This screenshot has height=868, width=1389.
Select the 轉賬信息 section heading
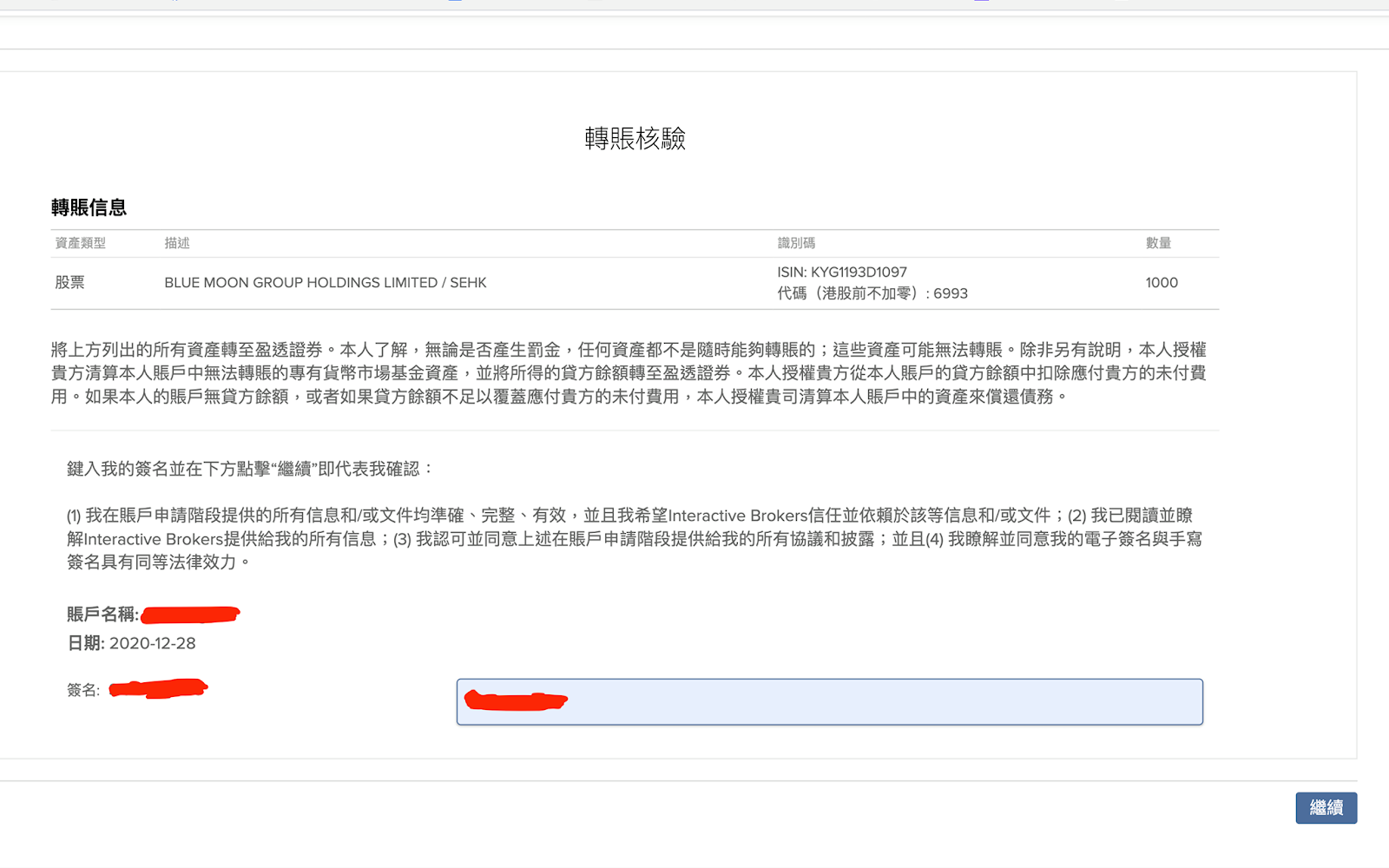89,207
